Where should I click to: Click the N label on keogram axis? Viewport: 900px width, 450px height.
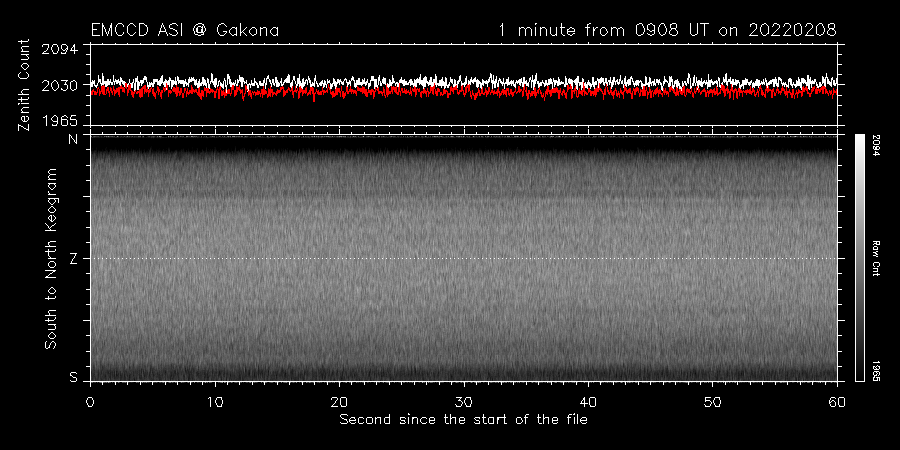73,139
